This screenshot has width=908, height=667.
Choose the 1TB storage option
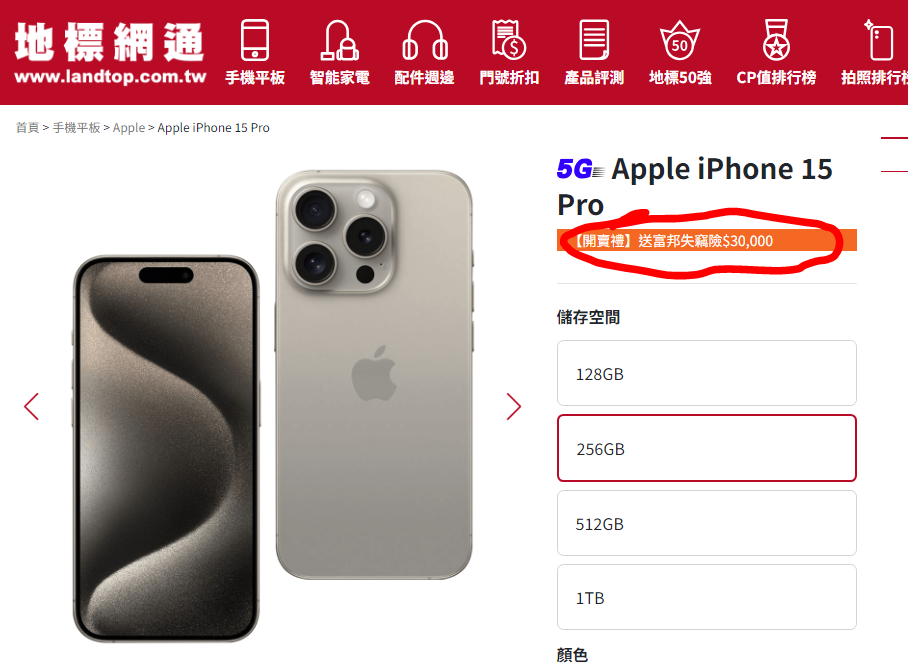pos(706,598)
